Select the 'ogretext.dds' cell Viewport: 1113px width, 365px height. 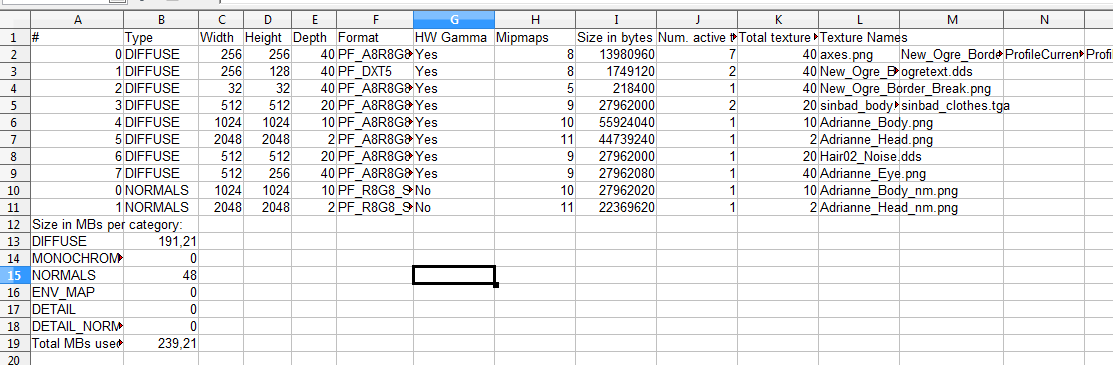click(951, 71)
